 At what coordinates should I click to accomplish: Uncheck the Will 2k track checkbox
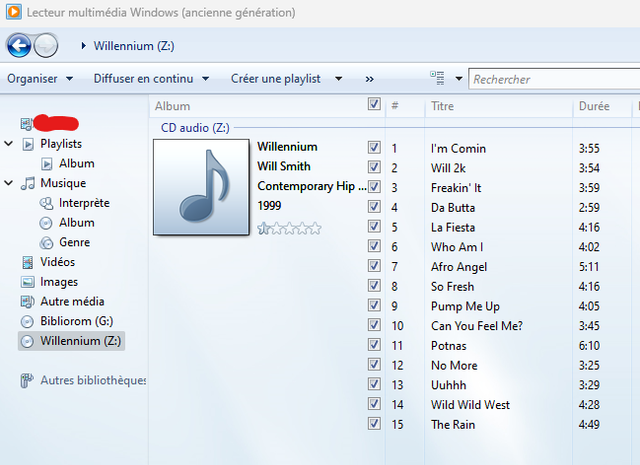pyautogui.click(x=374, y=167)
